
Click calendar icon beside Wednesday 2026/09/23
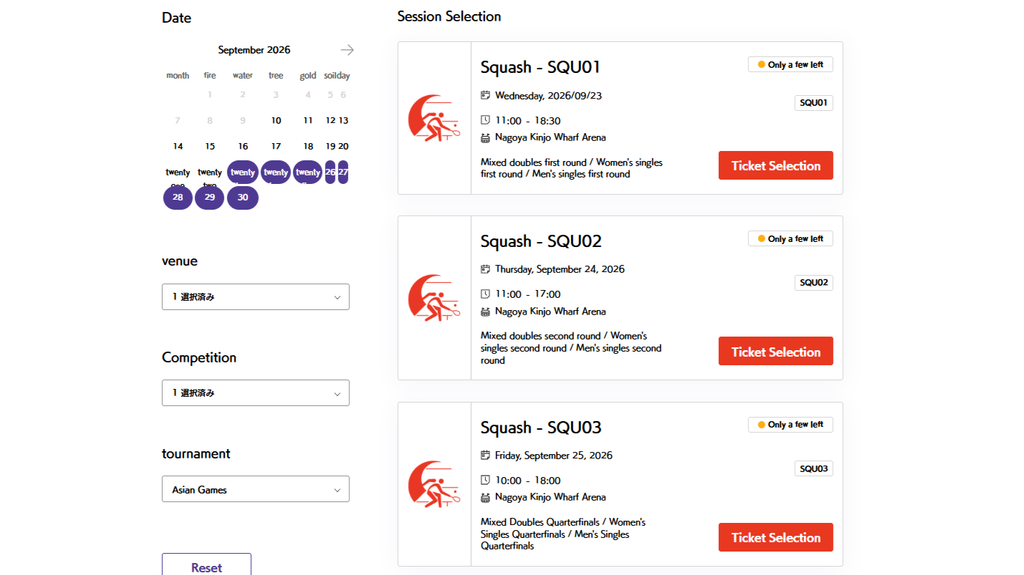tap(485, 95)
